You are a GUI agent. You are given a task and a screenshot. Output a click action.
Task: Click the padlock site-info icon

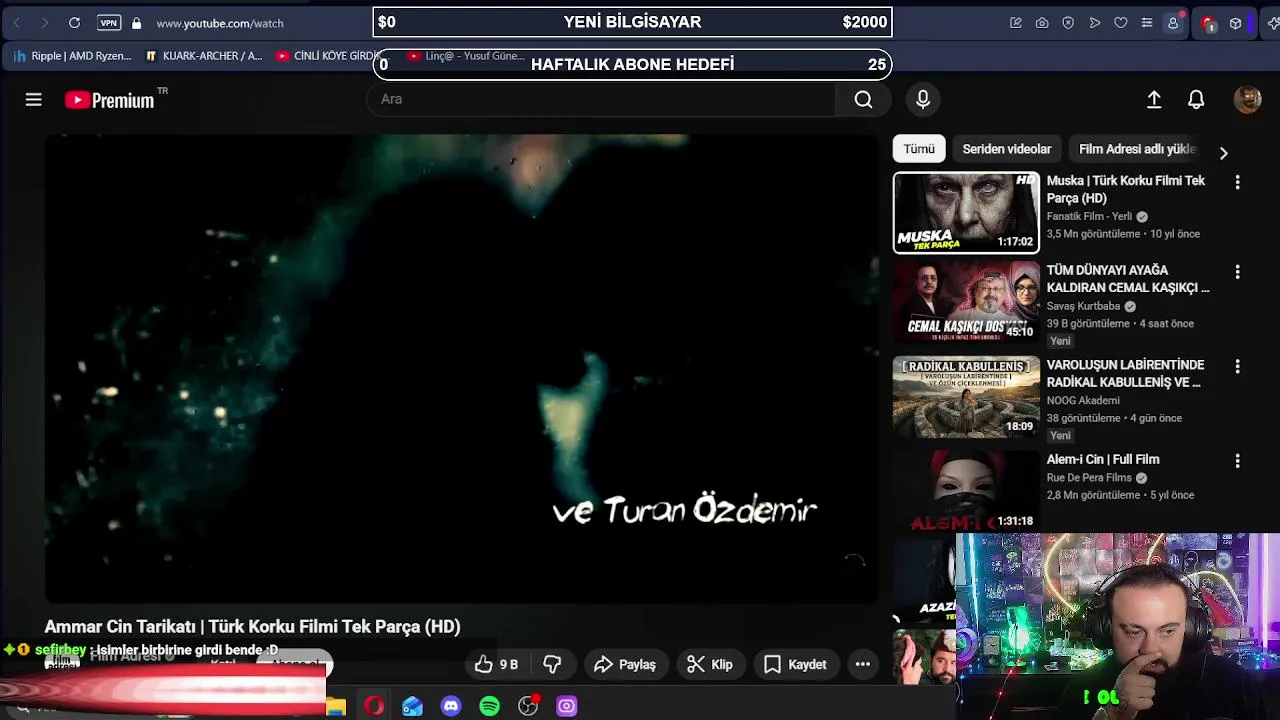(x=136, y=23)
